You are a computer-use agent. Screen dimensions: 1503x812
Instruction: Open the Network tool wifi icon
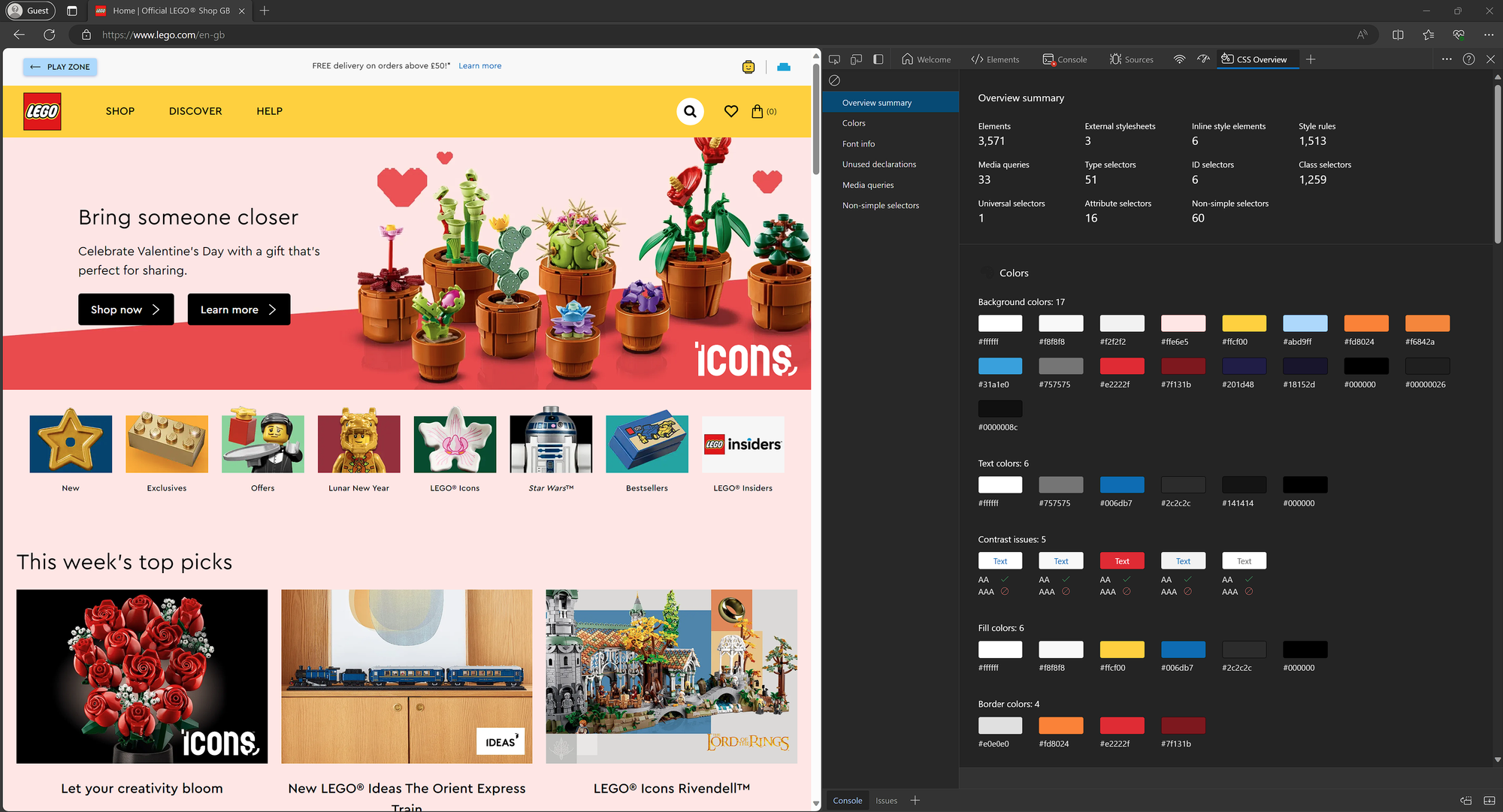click(x=1179, y=59)
